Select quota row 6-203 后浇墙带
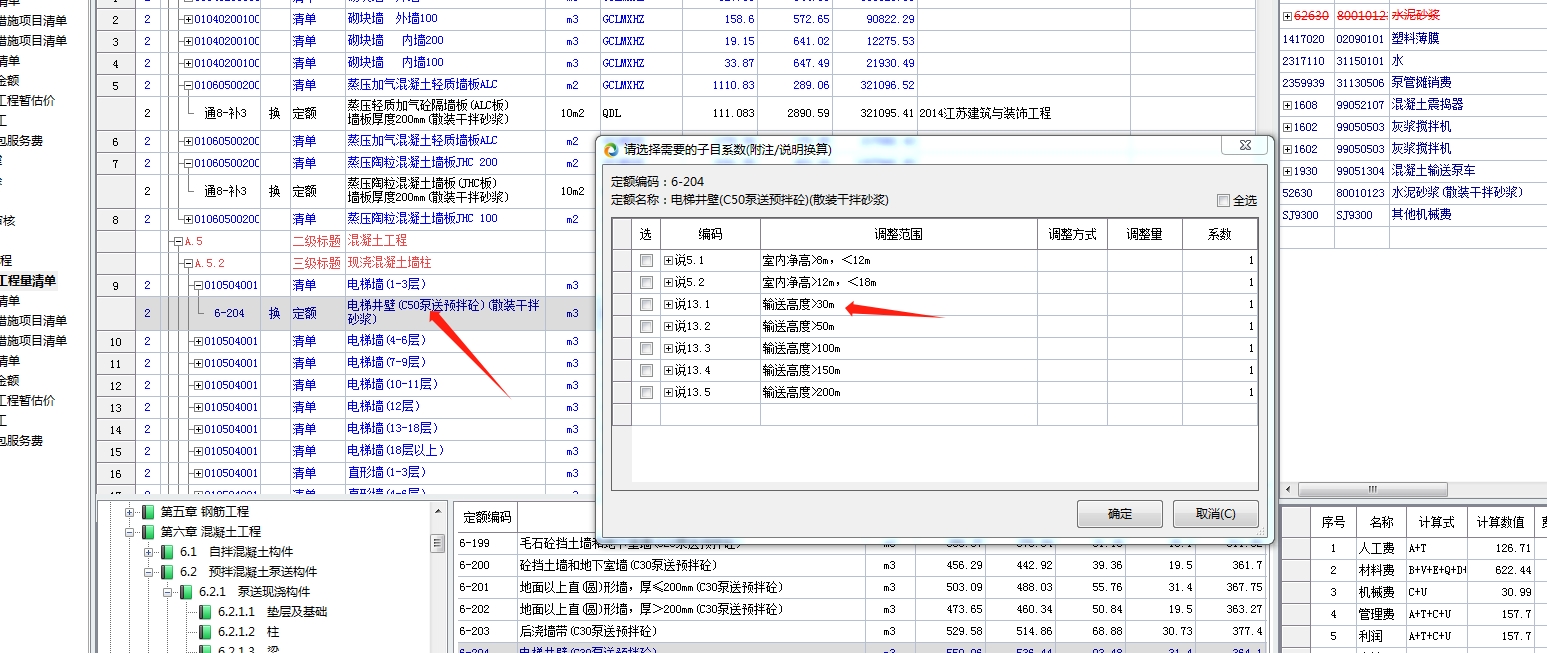Image resolution: width=1547 pixels, height=653 pixels. coord(860,631)
